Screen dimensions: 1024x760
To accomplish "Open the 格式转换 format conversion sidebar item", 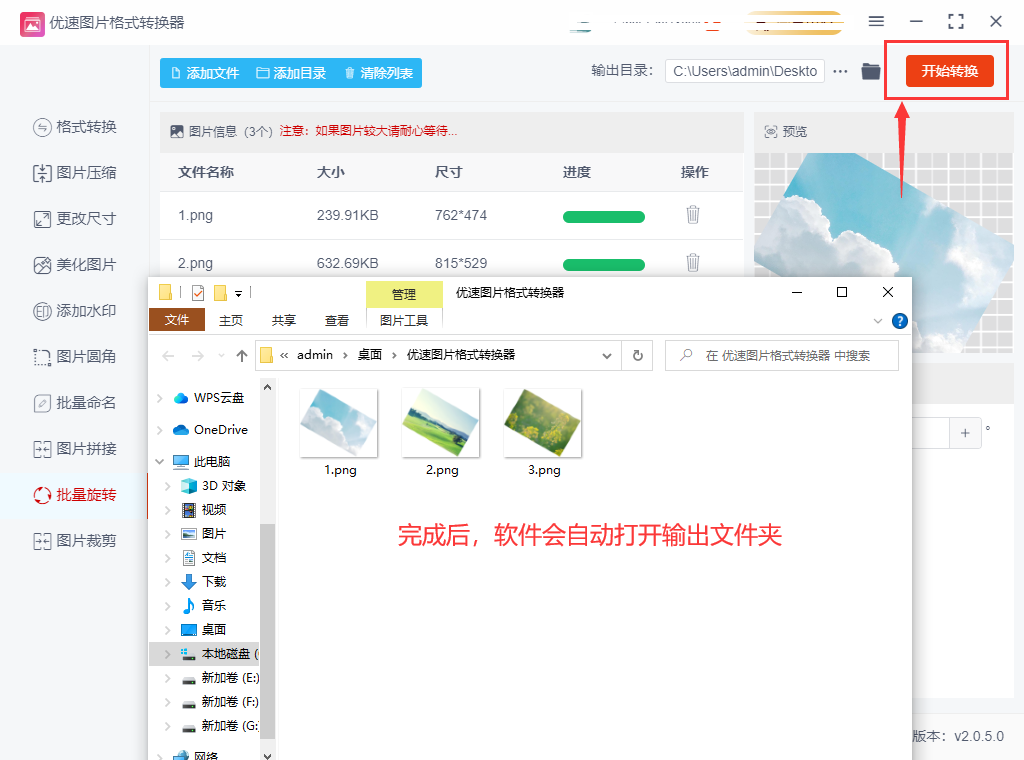I will (74, 127).
